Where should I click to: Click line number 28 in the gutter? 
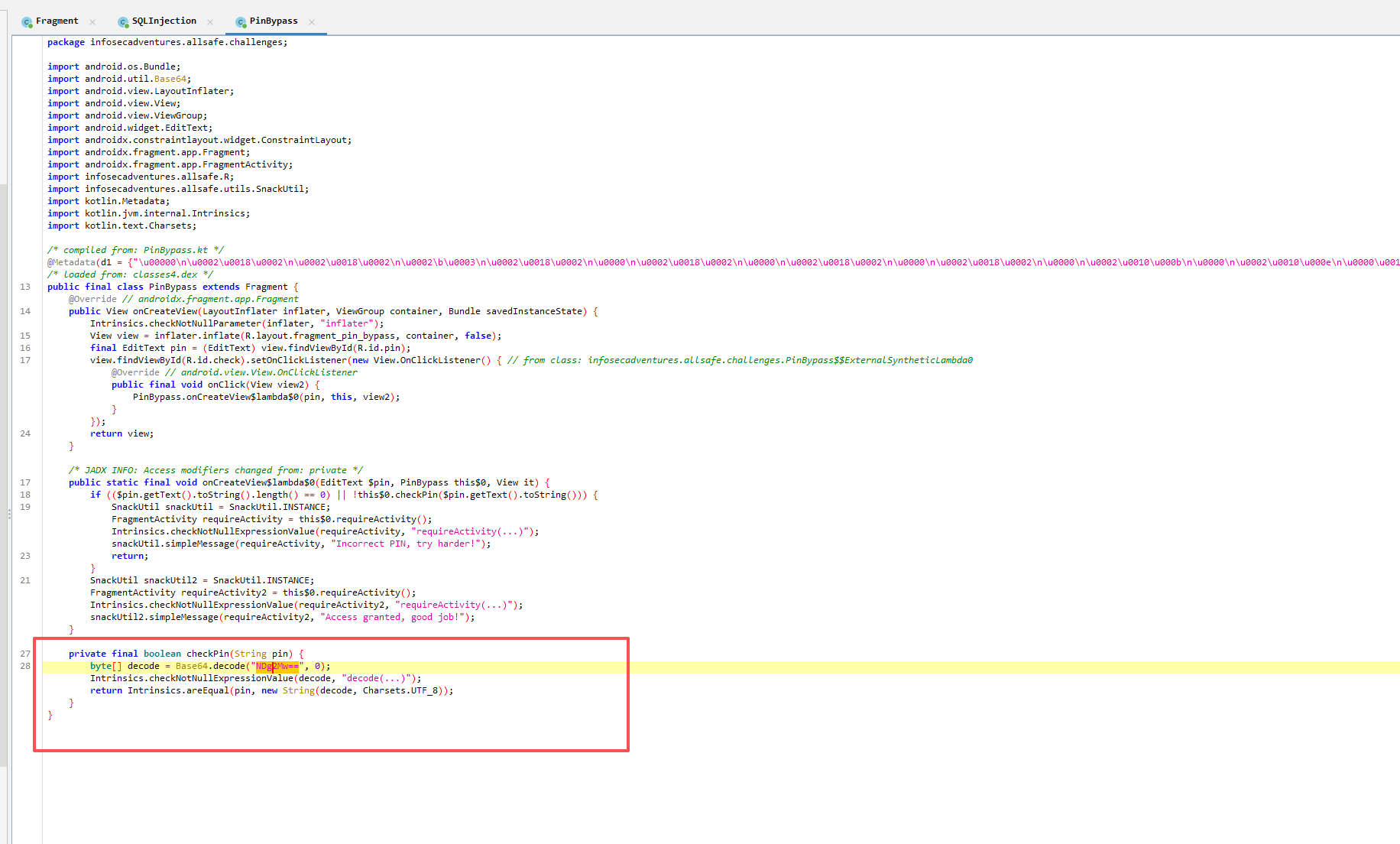tap(25, 667)
